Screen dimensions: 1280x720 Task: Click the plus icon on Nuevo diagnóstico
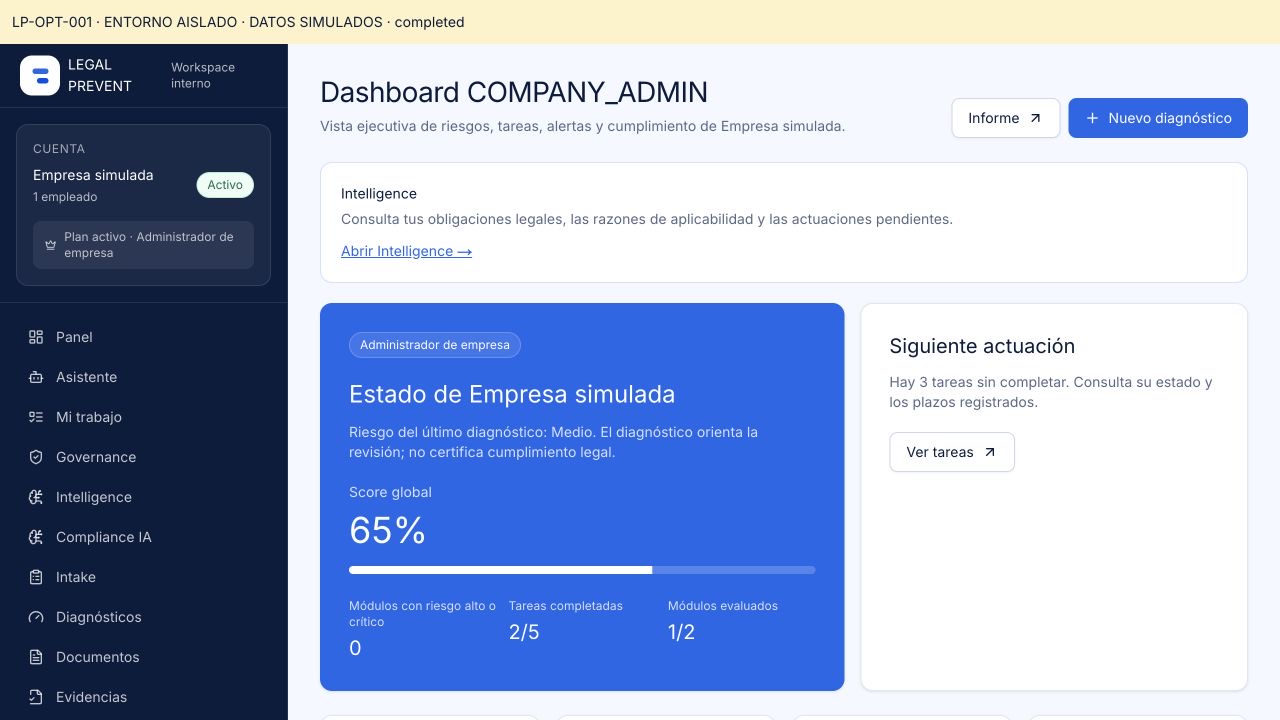coord(1092,118)
